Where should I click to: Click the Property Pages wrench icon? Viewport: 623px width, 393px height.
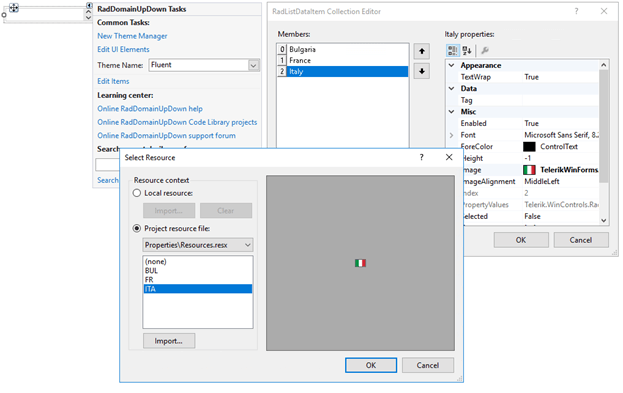(x=485, y=50)
